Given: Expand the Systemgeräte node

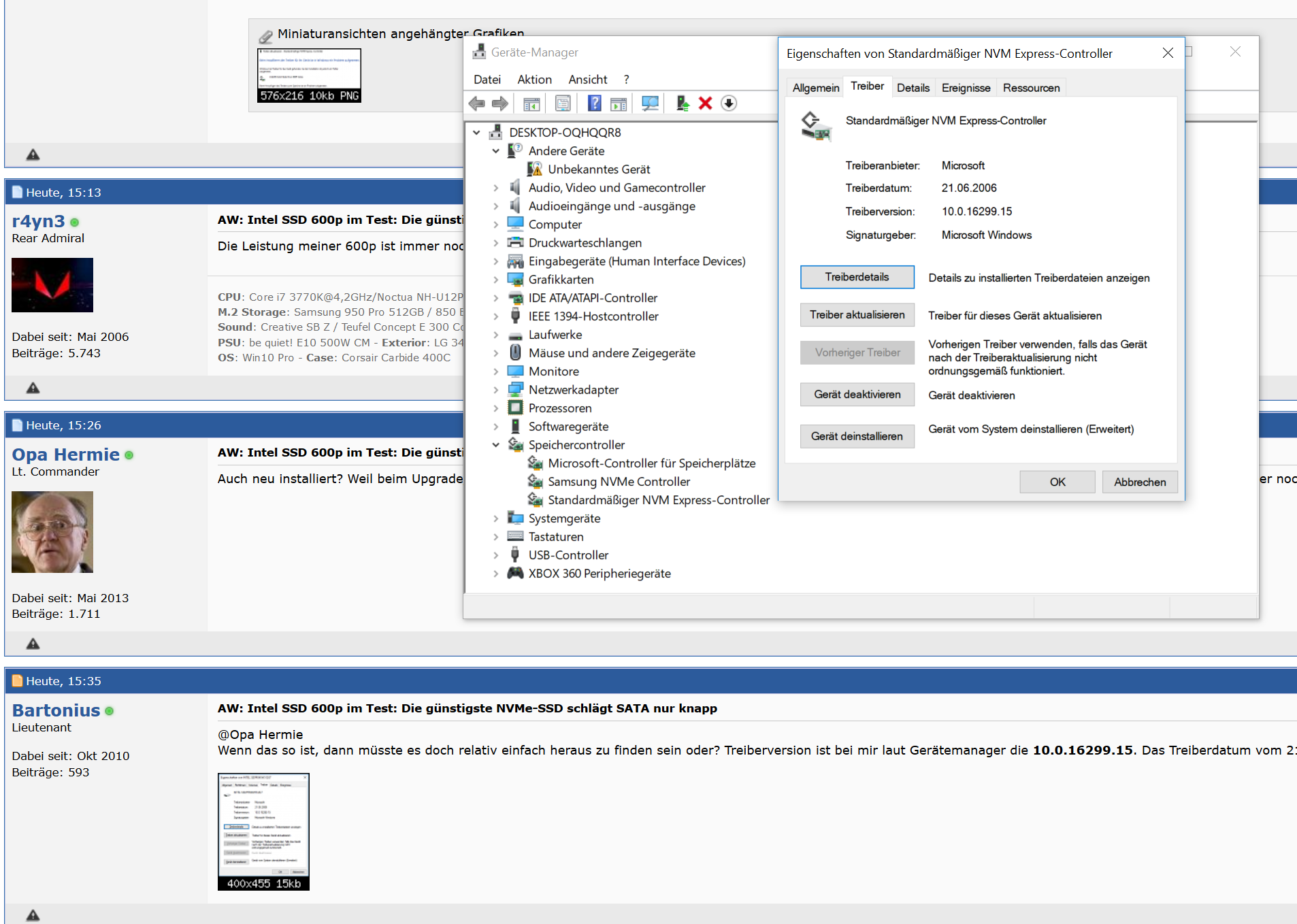Looking at the screenshot, I should [x=496, y=518].
